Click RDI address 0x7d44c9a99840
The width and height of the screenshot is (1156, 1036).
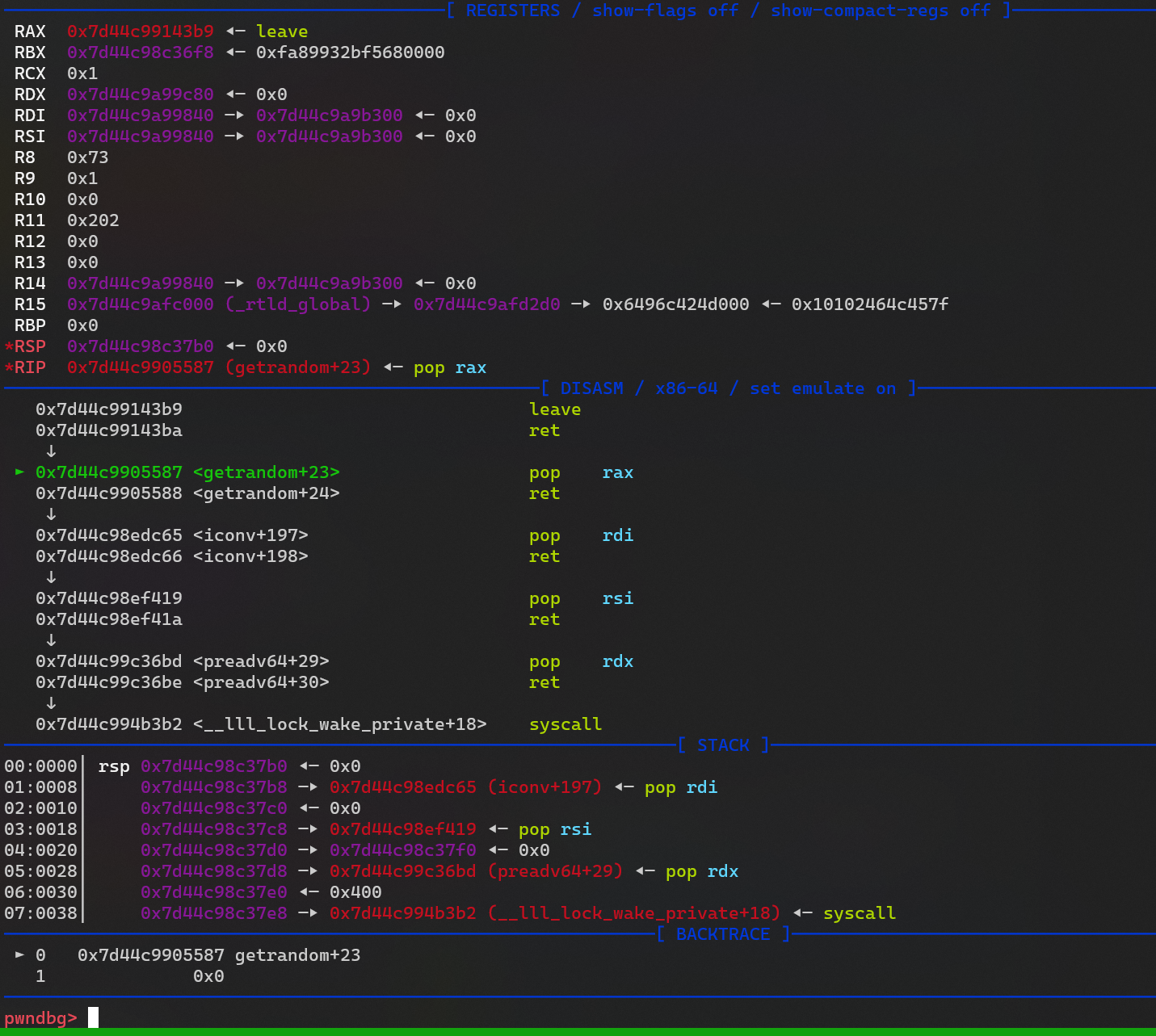coord(141,115)
